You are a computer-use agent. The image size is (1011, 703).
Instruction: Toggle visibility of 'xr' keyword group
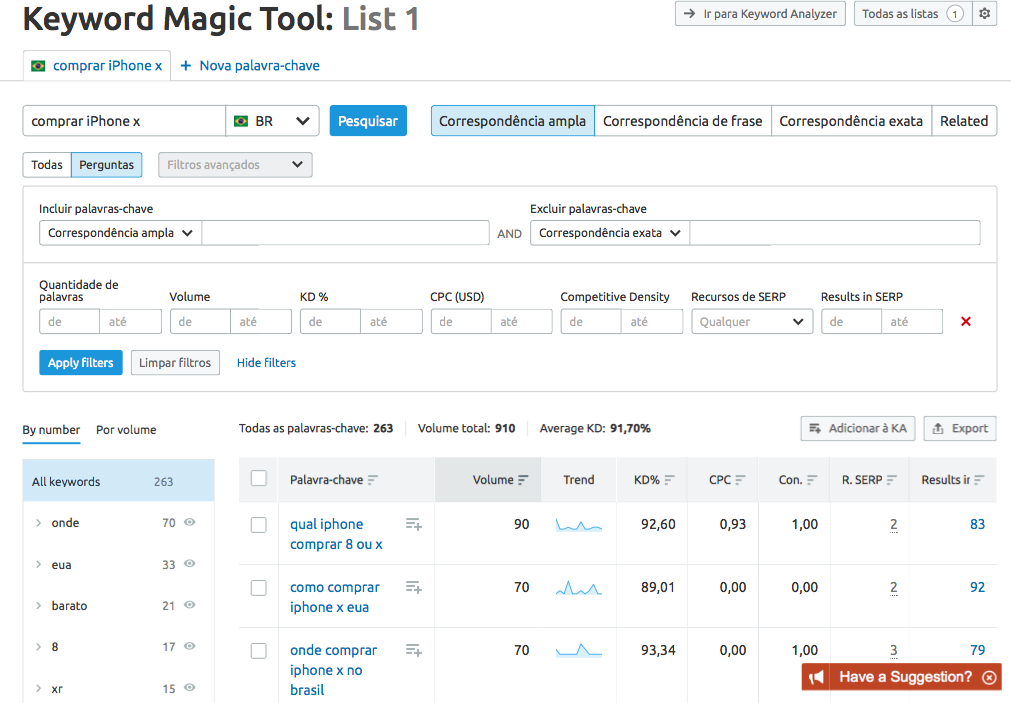click(190, 688)
